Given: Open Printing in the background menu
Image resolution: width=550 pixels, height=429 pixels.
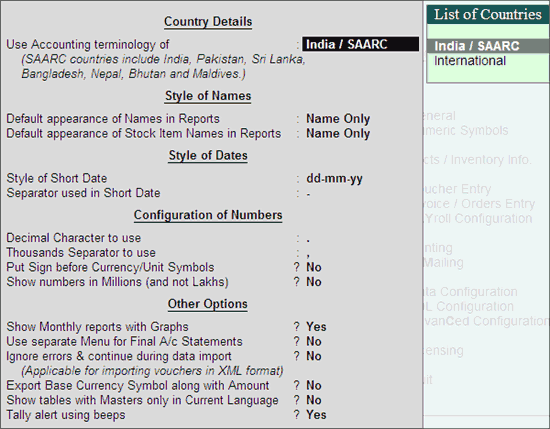Looking at the screenshot, I should point(438,248).
